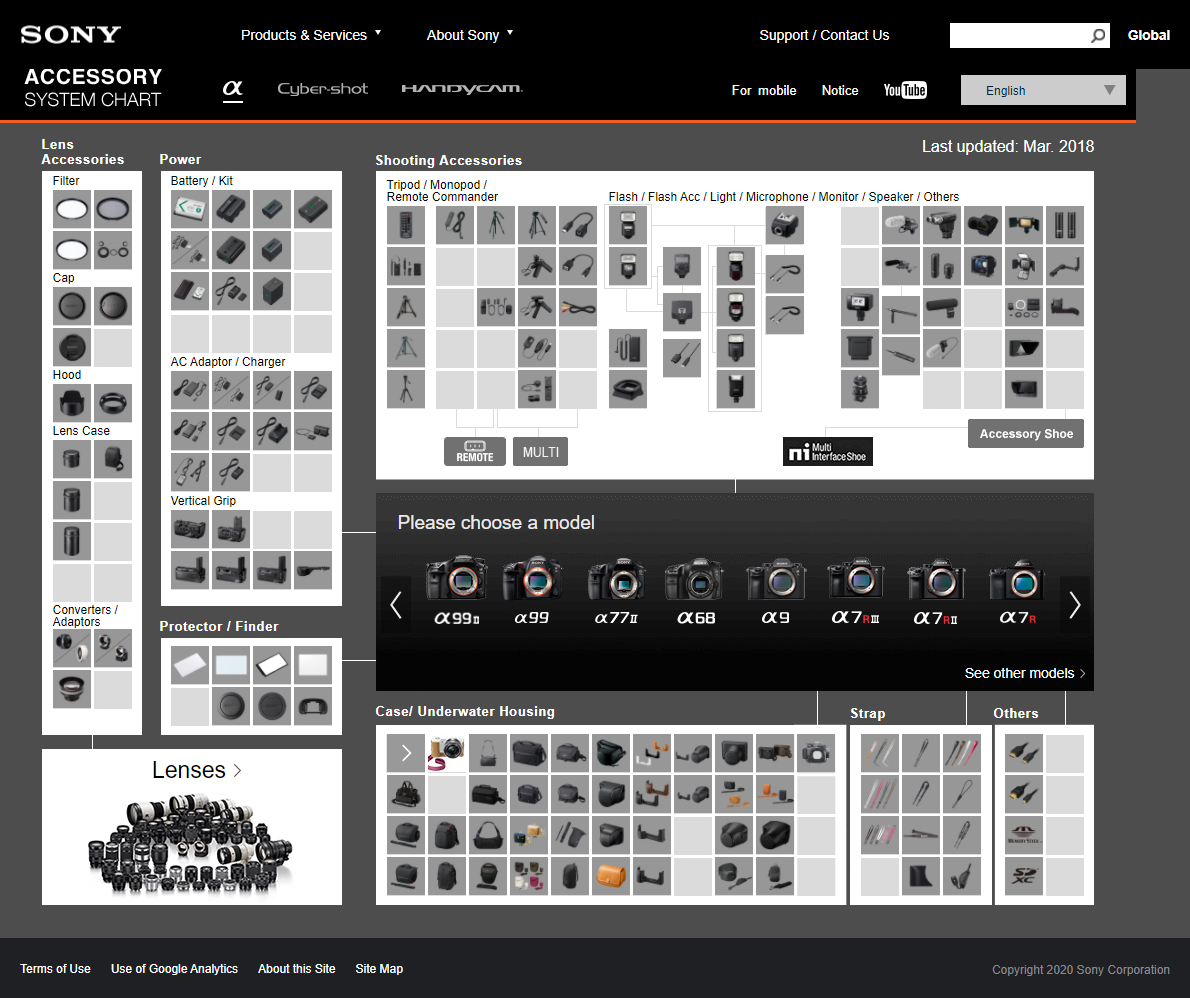Select the first flash unit icon
This screenshot has width=1190, height=998.
628,225
